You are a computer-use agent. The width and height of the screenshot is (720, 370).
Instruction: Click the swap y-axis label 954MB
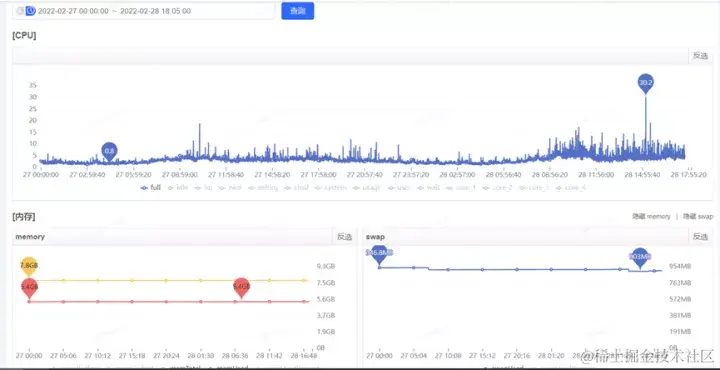tap(680, 266)
